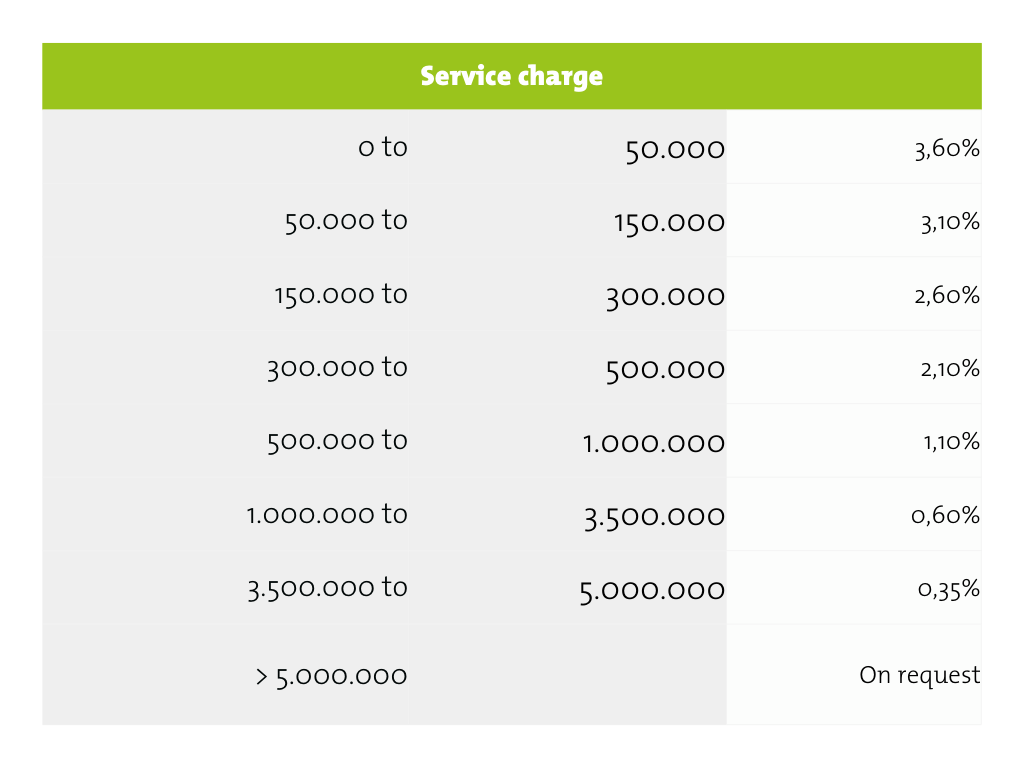Click the 3.500.000 upper limit cell

click(654, 517)
